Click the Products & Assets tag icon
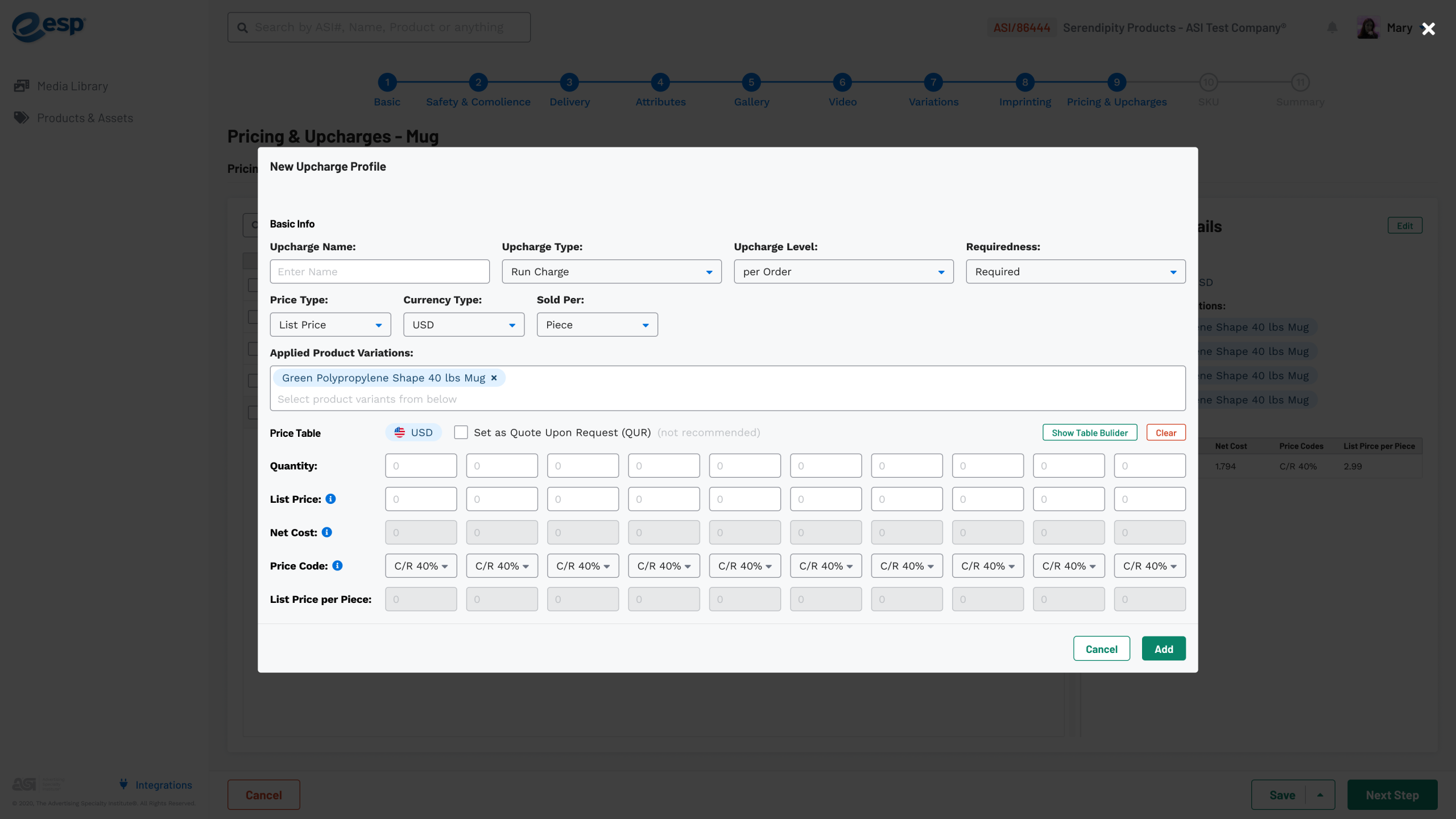Image resolution: width=1456 pixels, height=819 pixels. tap(22, 118)
